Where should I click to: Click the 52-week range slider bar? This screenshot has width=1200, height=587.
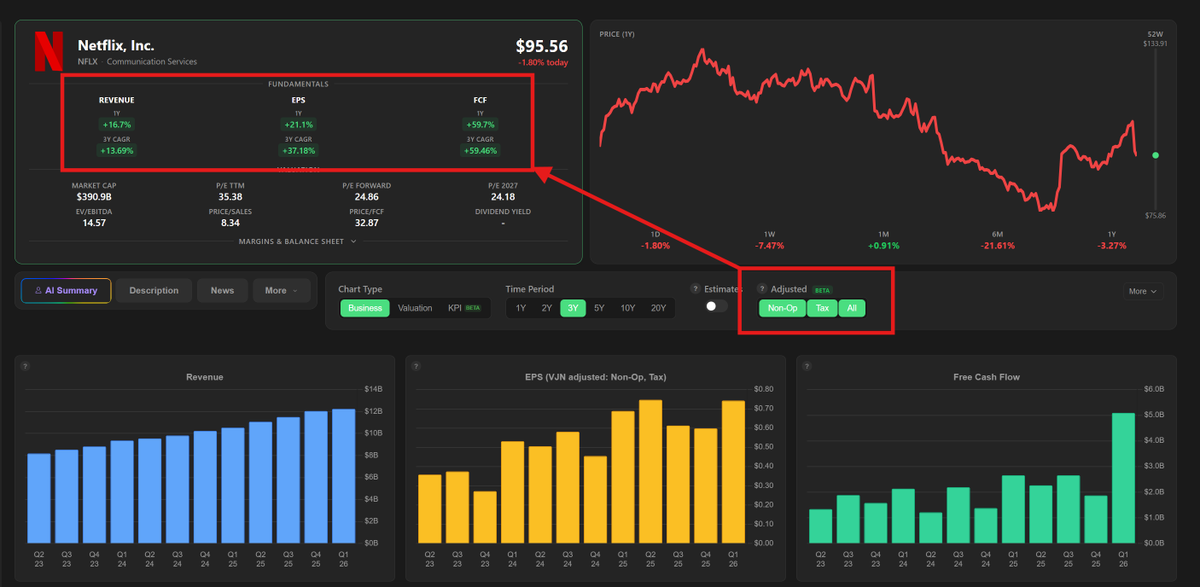tap(1155, 130)
